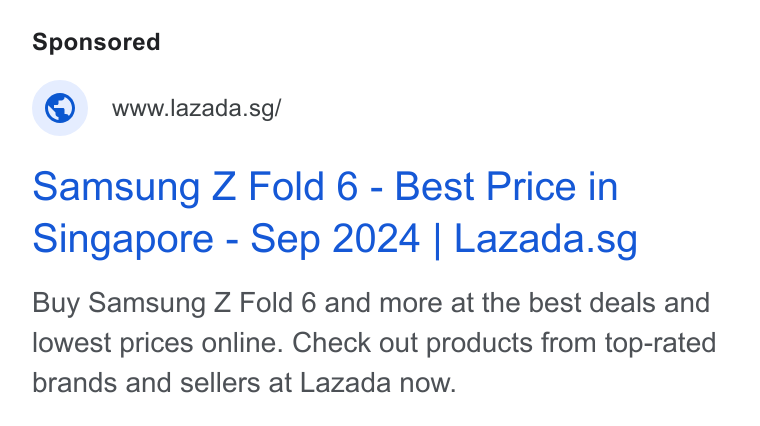The height and width of the screenshot is (426, 760).
Task: Click the ad description starting 'Buy Samsung Z Fold 6'
Action: [374, 343]
